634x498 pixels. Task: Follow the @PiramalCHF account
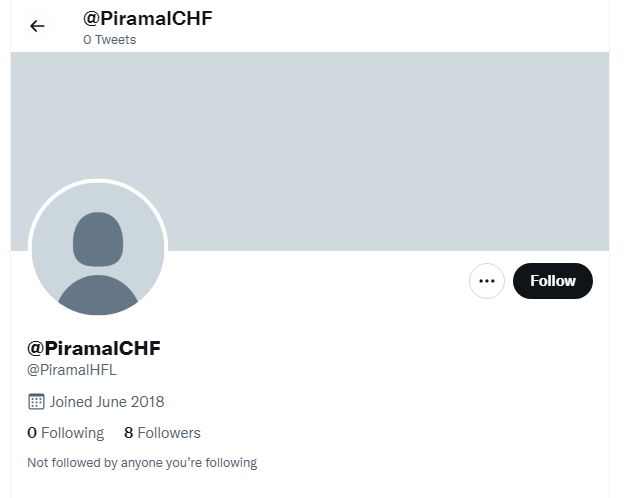pos(552,281)
